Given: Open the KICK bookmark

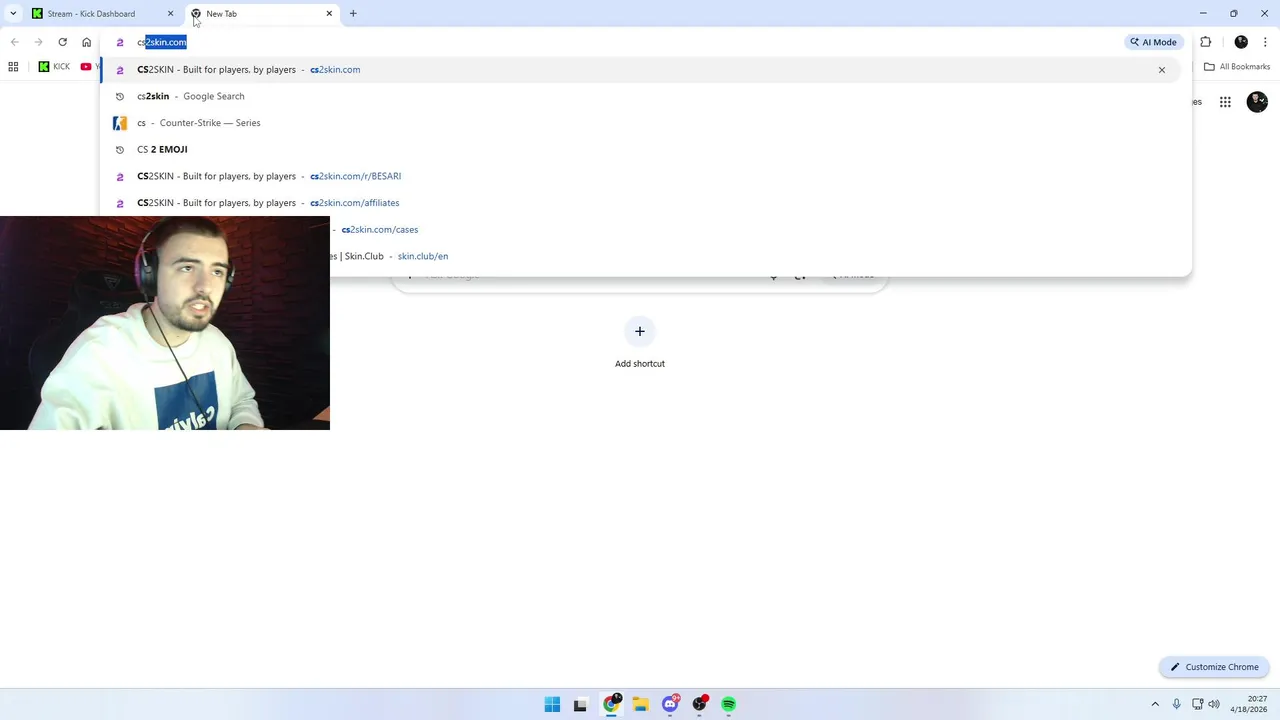Looking at the screenshot, I should tap(54, 67).
